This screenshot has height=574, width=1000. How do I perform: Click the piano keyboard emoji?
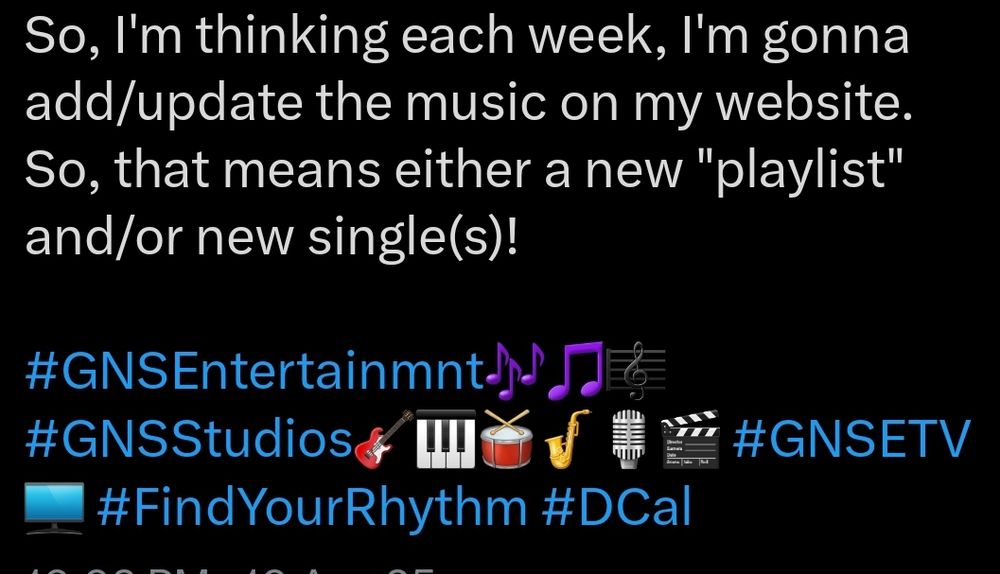(446, 438)
